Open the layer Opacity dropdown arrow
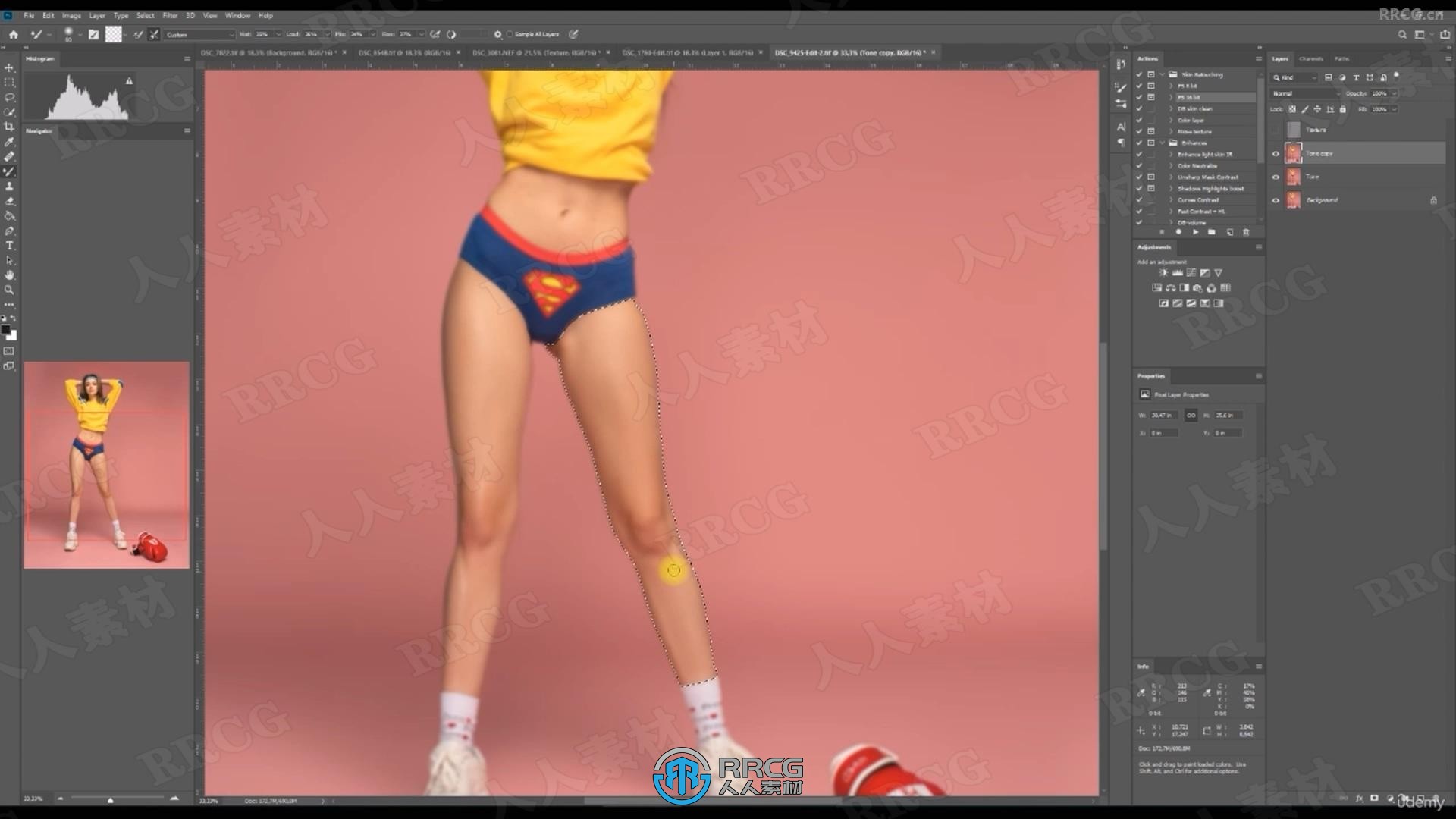This screenshot has height=819, width=1456. click(1394, 93)
